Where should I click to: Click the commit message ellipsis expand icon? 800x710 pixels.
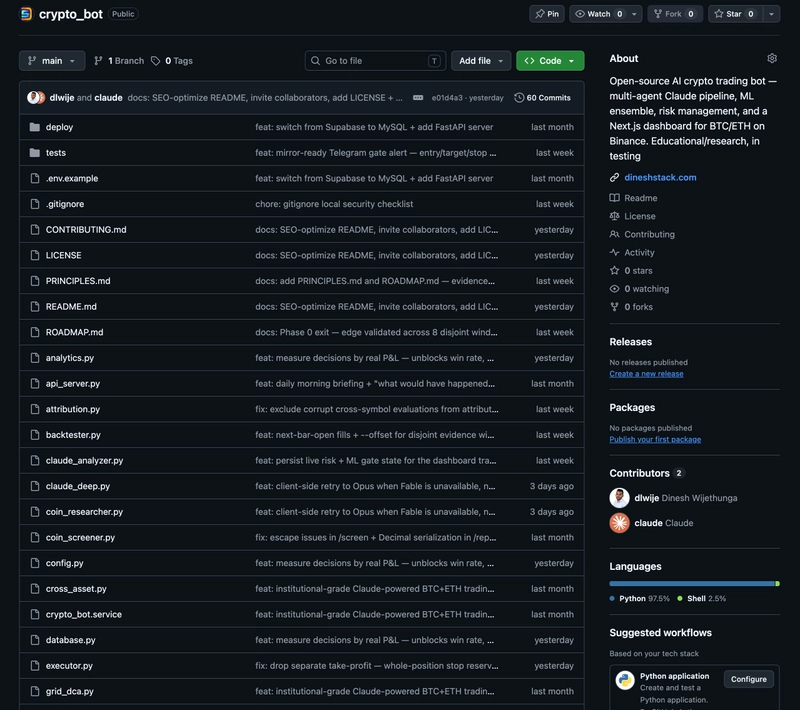(418, 97)
